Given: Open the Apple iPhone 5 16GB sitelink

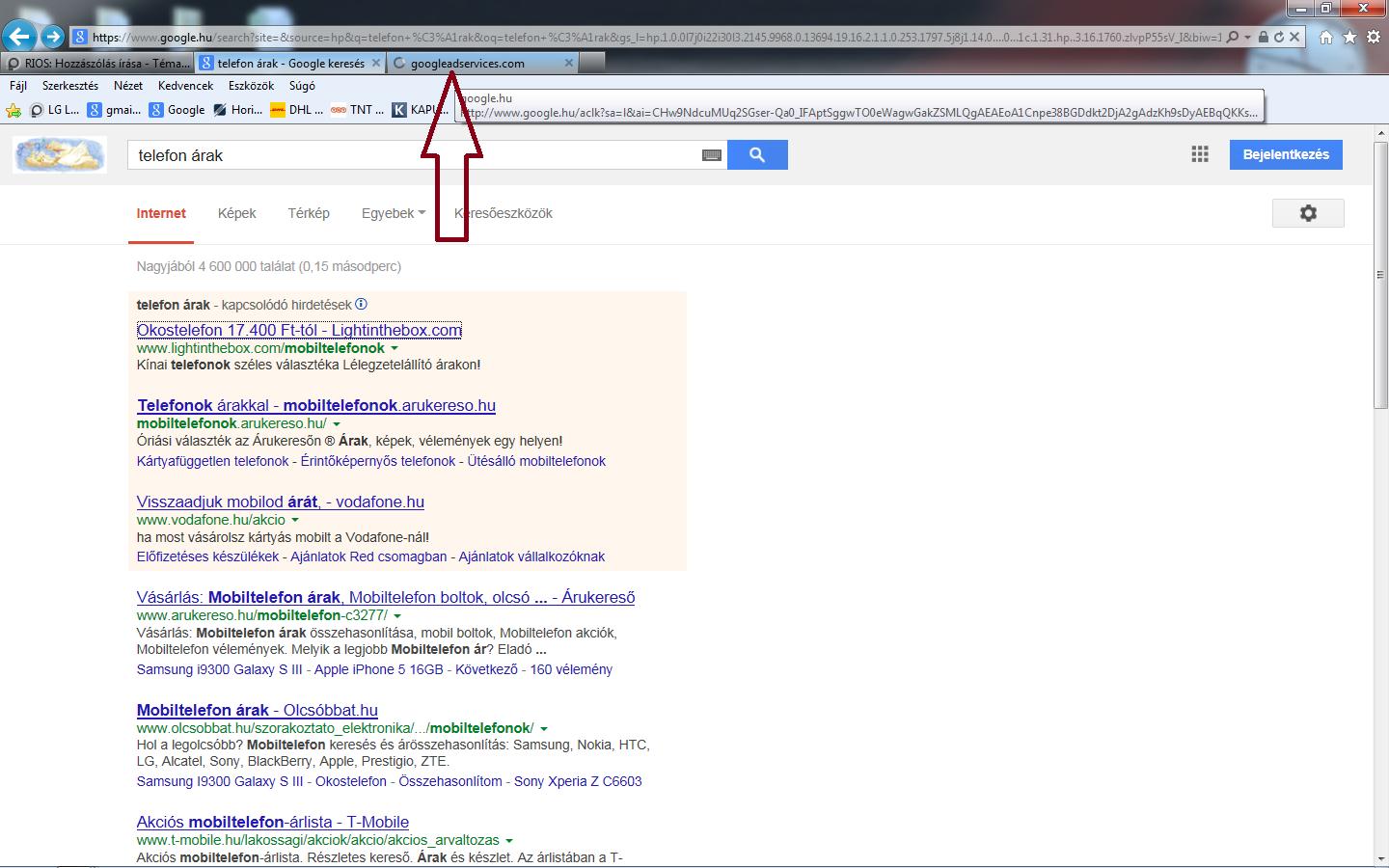Looking at the screenshot, I should pyautogui.click(x=379, y=669).
